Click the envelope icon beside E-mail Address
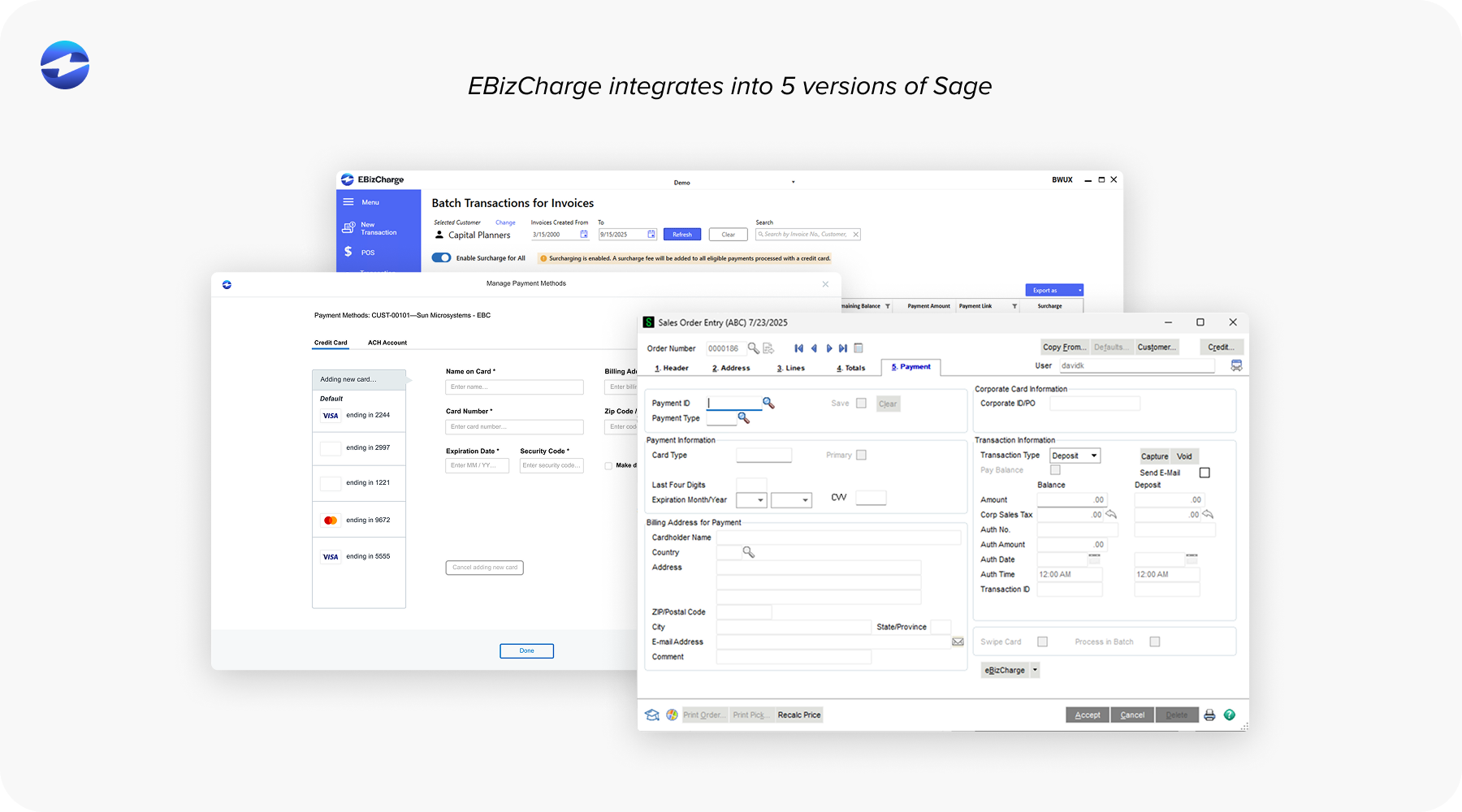Screen dimensions: 1462x812 point(958,641)
